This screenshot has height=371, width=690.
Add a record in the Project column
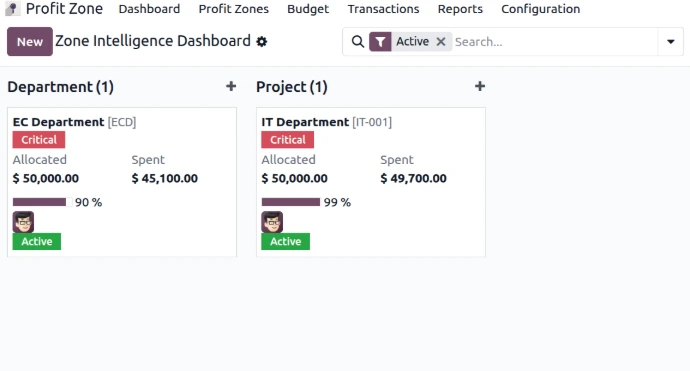coord(480,86)
